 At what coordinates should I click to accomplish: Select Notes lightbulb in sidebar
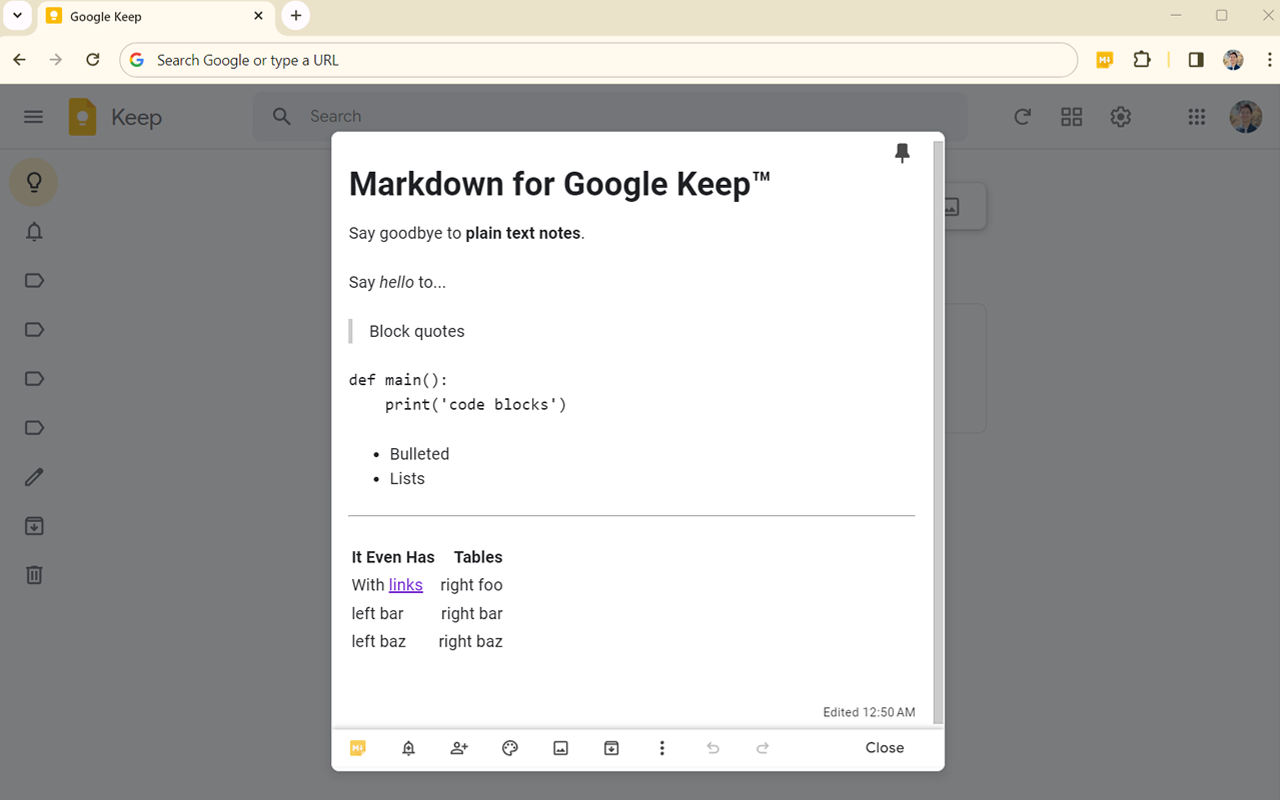point(34,182)
